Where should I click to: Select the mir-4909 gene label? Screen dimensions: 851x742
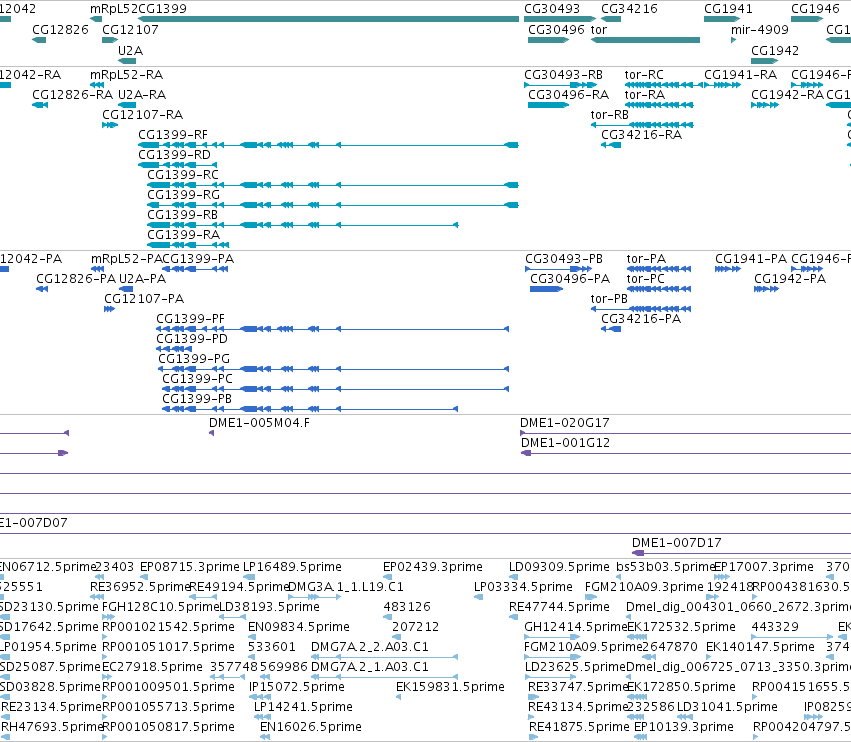760,29
